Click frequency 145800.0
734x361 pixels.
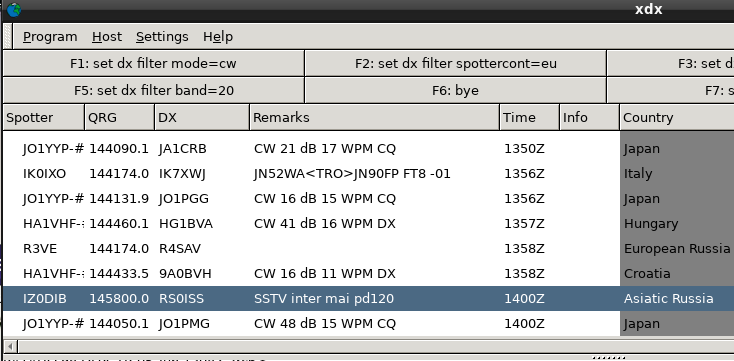119,299
